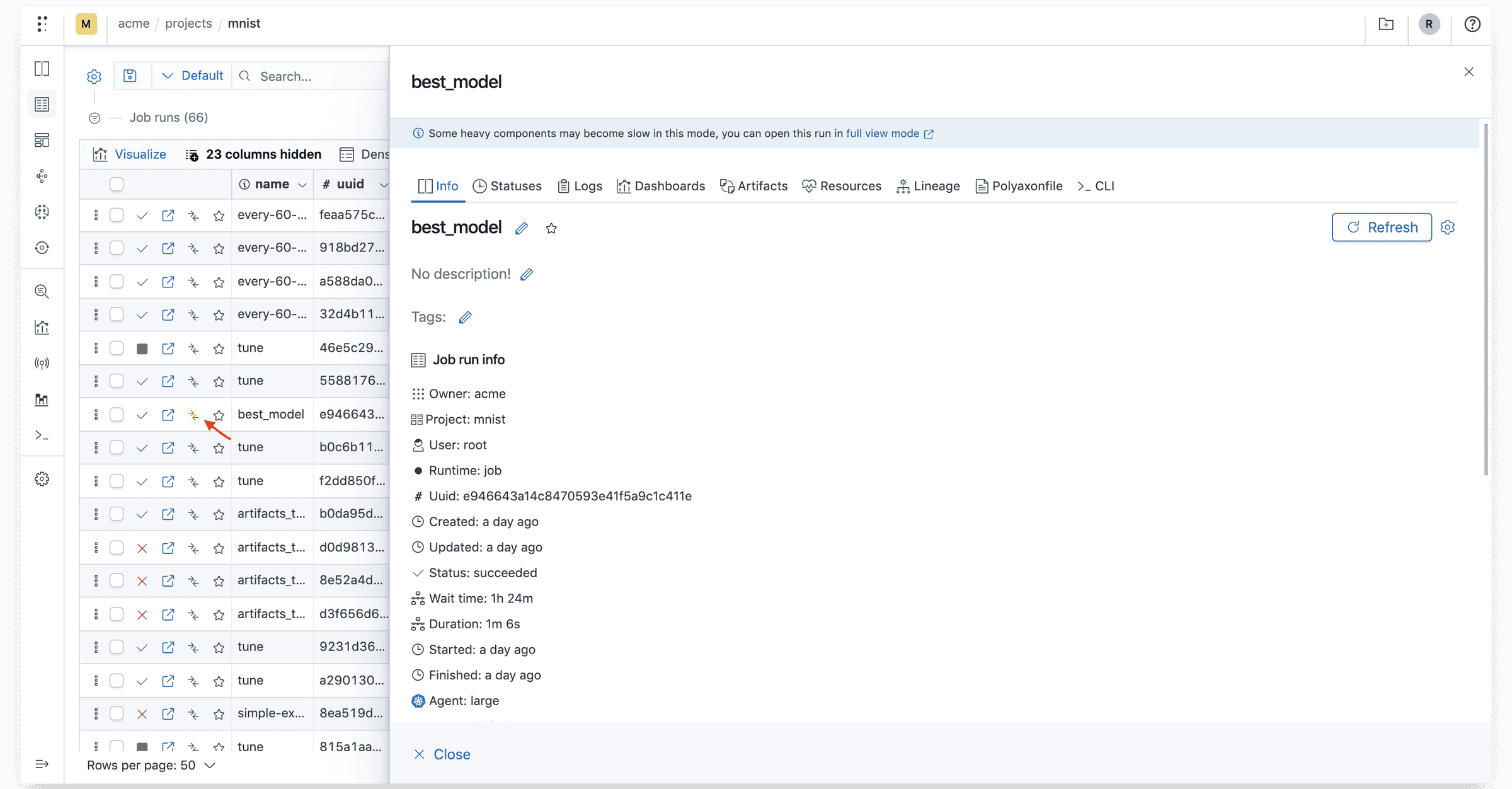Viewport: 1512px width, 789px height.
Task: Toggle the select-all checkbox in the table header
Action: click(117, 184)
